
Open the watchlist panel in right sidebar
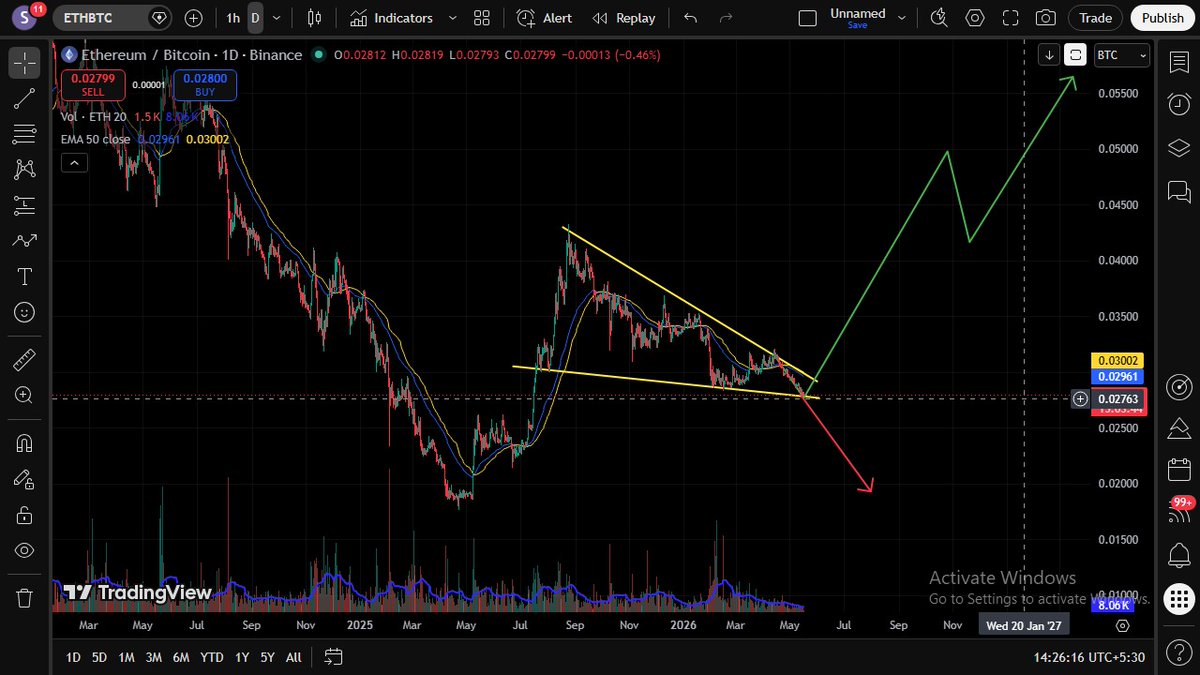tap(1179, 62)
